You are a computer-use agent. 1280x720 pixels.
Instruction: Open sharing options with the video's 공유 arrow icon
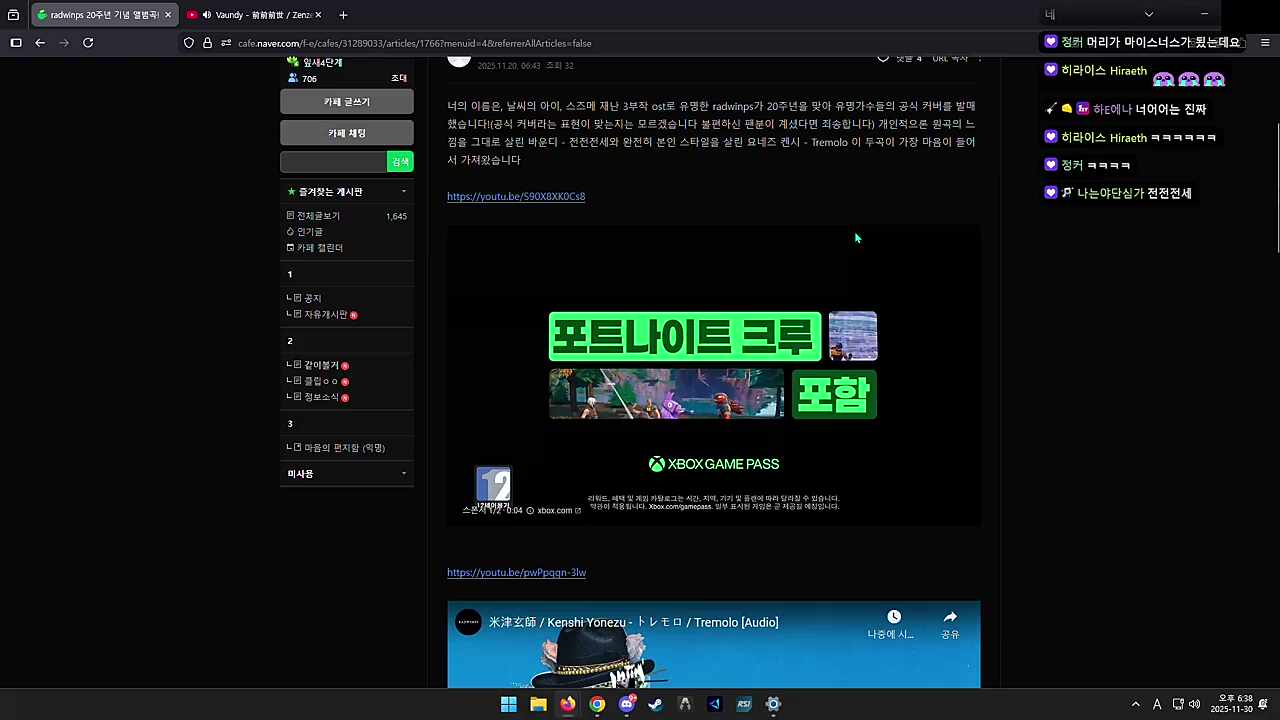click(949, 618)
